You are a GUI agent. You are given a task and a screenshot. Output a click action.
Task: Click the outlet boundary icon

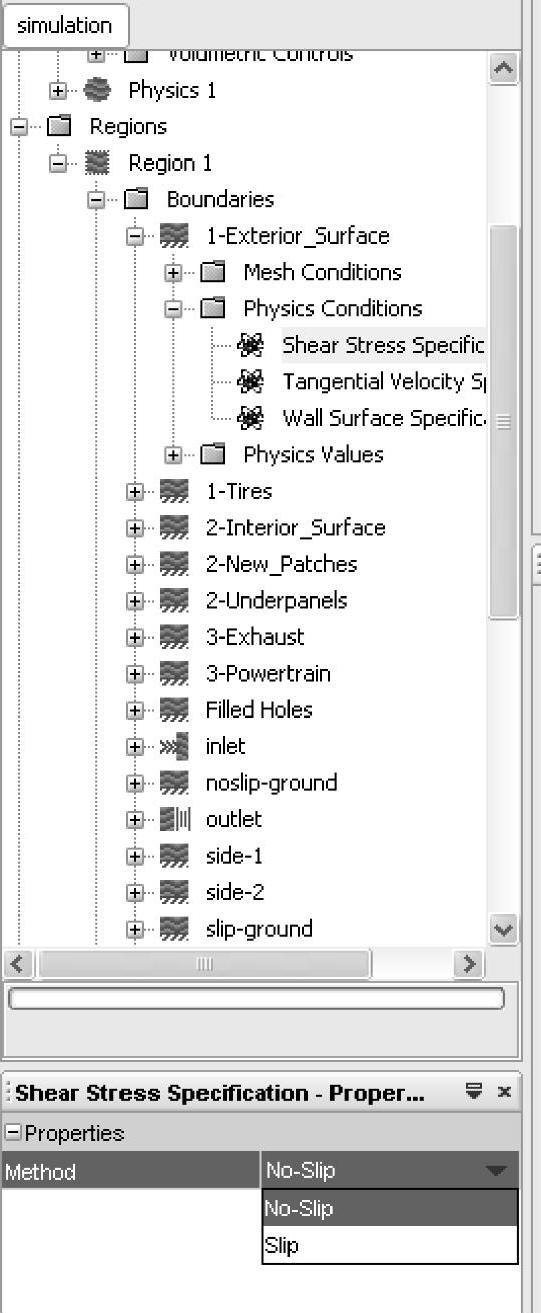coord(174,820)
